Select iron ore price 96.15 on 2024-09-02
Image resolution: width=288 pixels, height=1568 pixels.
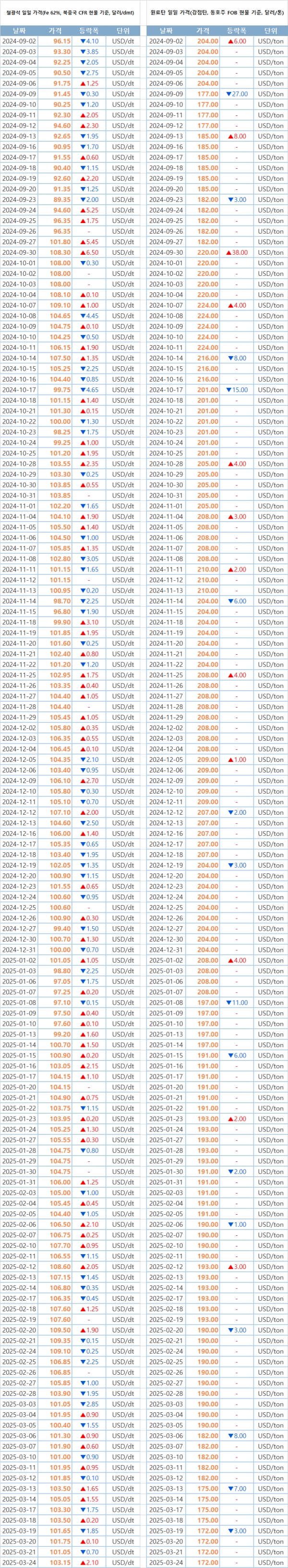point(61,41)
